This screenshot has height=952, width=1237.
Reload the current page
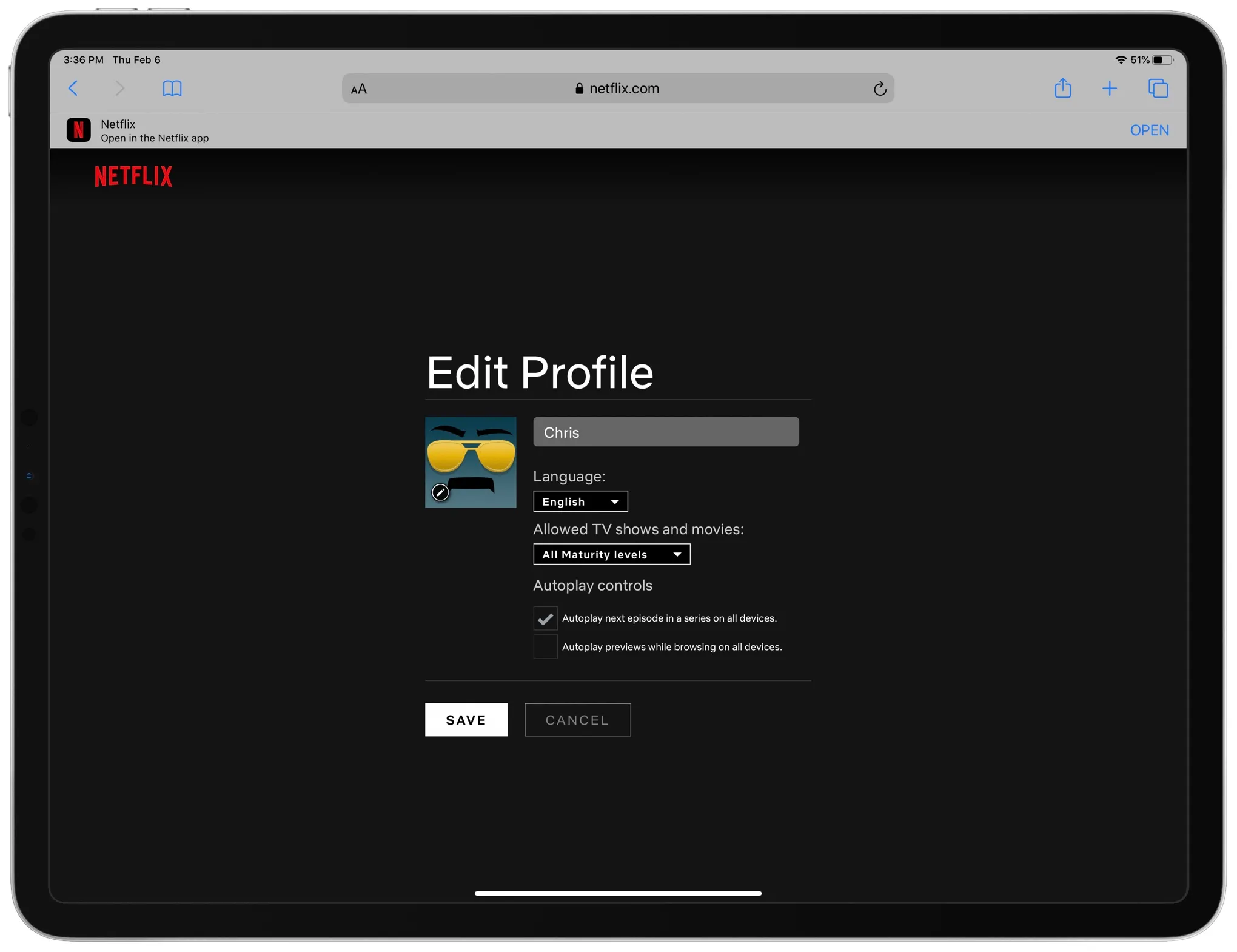click(x=880, y=89)
